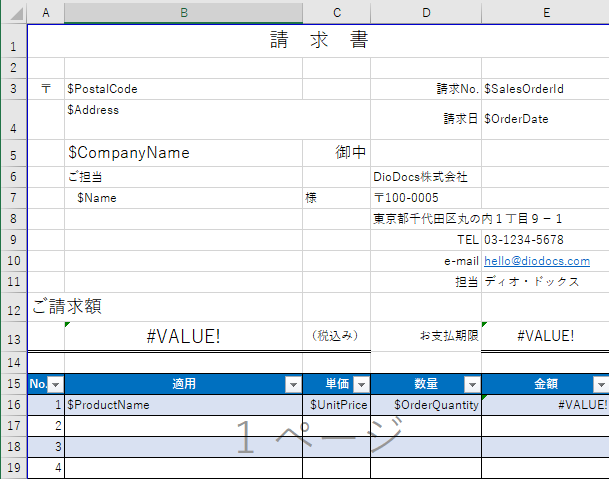Select the $SalesOrderId cell

point(545,89)
